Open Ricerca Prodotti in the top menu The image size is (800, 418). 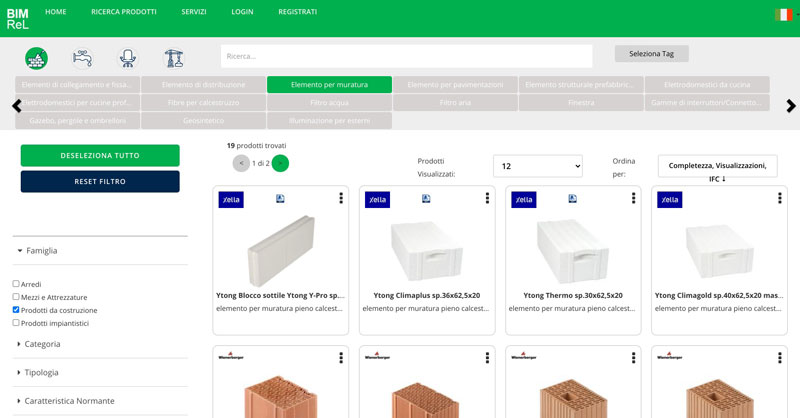(124, 12)
